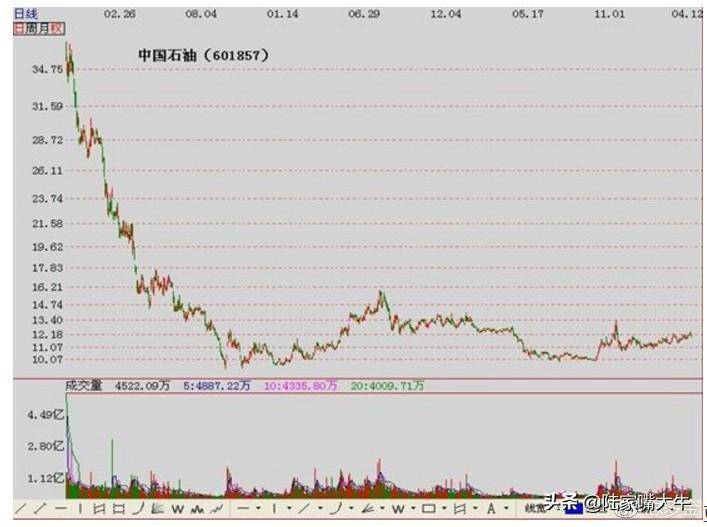This screenshot has height=527, width=707.
Task: Switch to monthly period (月) tab
Action: [x=43, y=29]
